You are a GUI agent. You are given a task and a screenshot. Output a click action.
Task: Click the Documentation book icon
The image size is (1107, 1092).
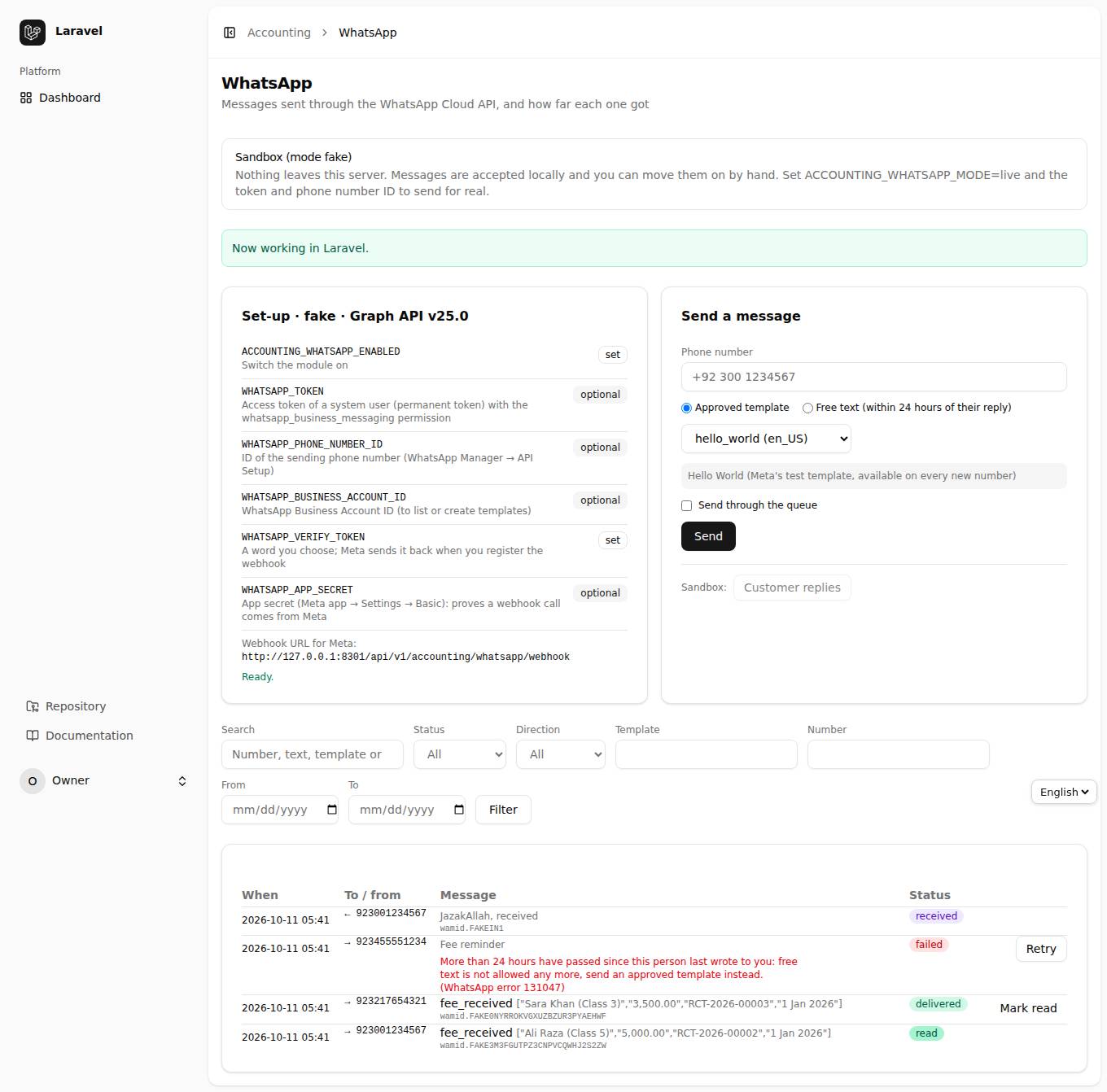pyautogui.click(x=33, y=736)
